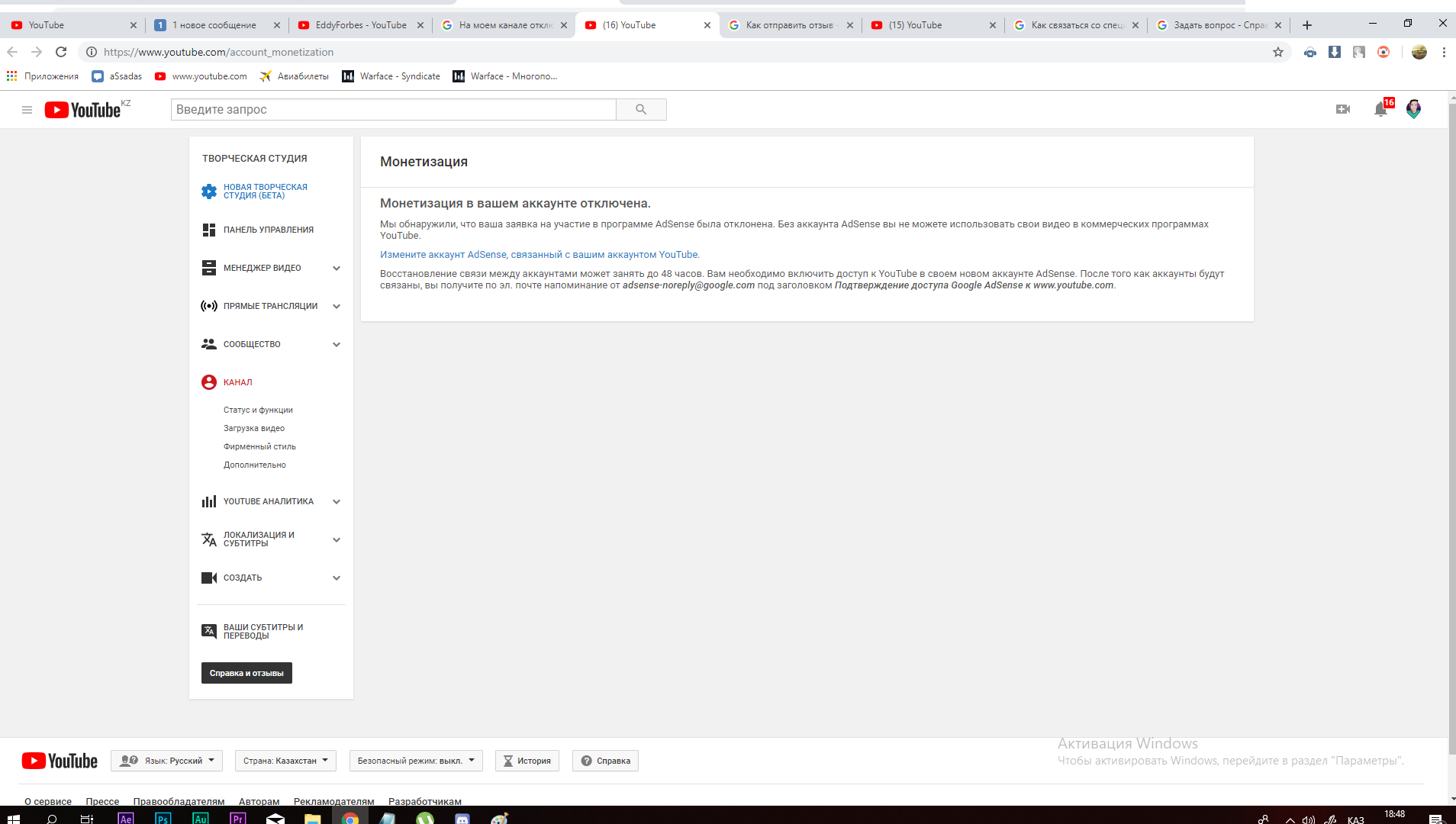Viewport: 1456px width, 824px height.
Task: Click the 'Рекламодателям' footer link
Action: point(333,801)
